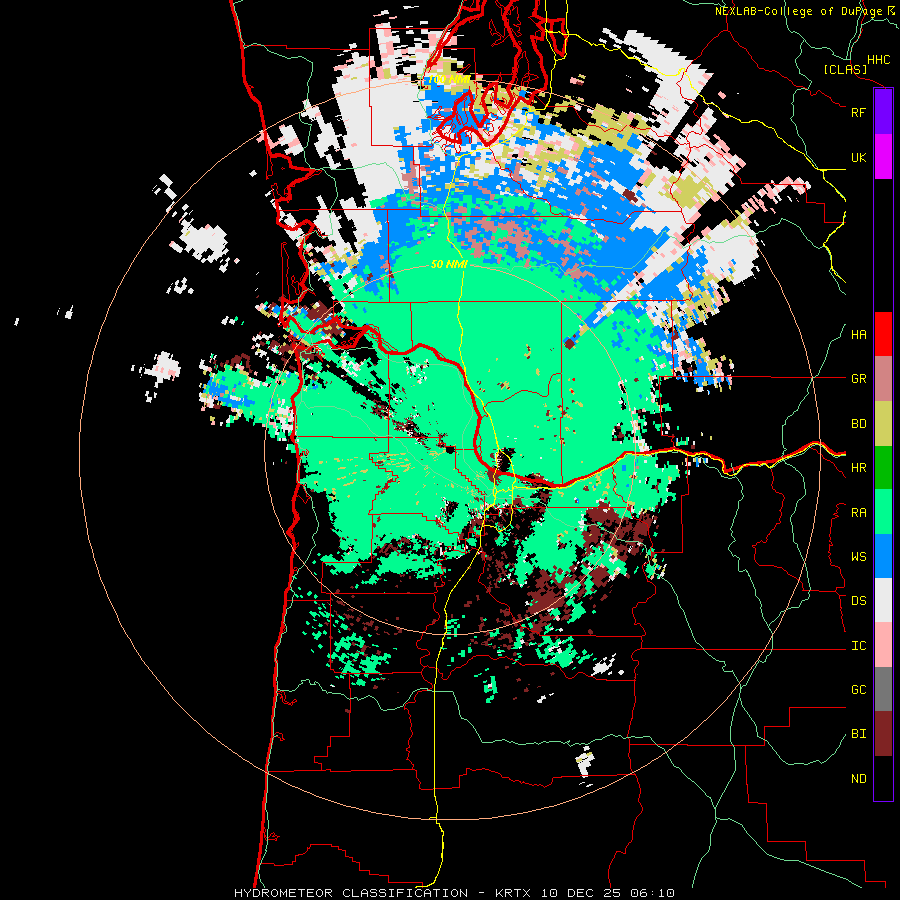Click the UK legend label text
Screen dimensions: 900x900
(x=859, y=158)
